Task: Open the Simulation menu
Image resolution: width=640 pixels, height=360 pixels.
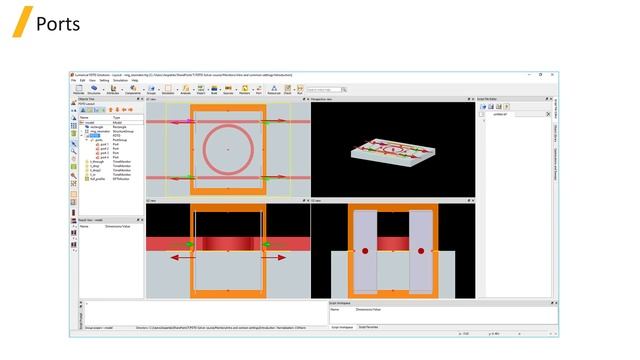Action: click(120, 80)
